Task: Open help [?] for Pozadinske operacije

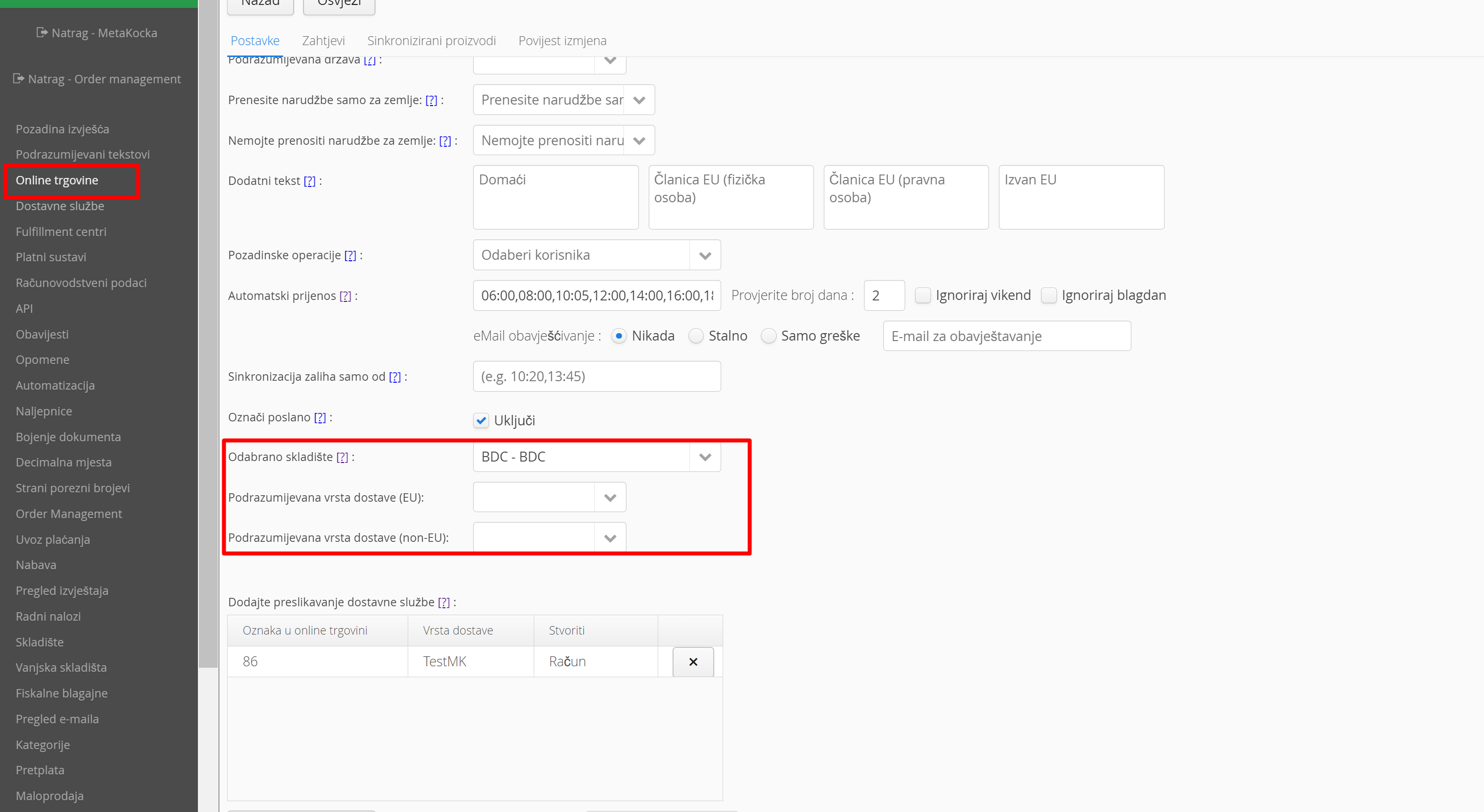Action: coord(350,255)
